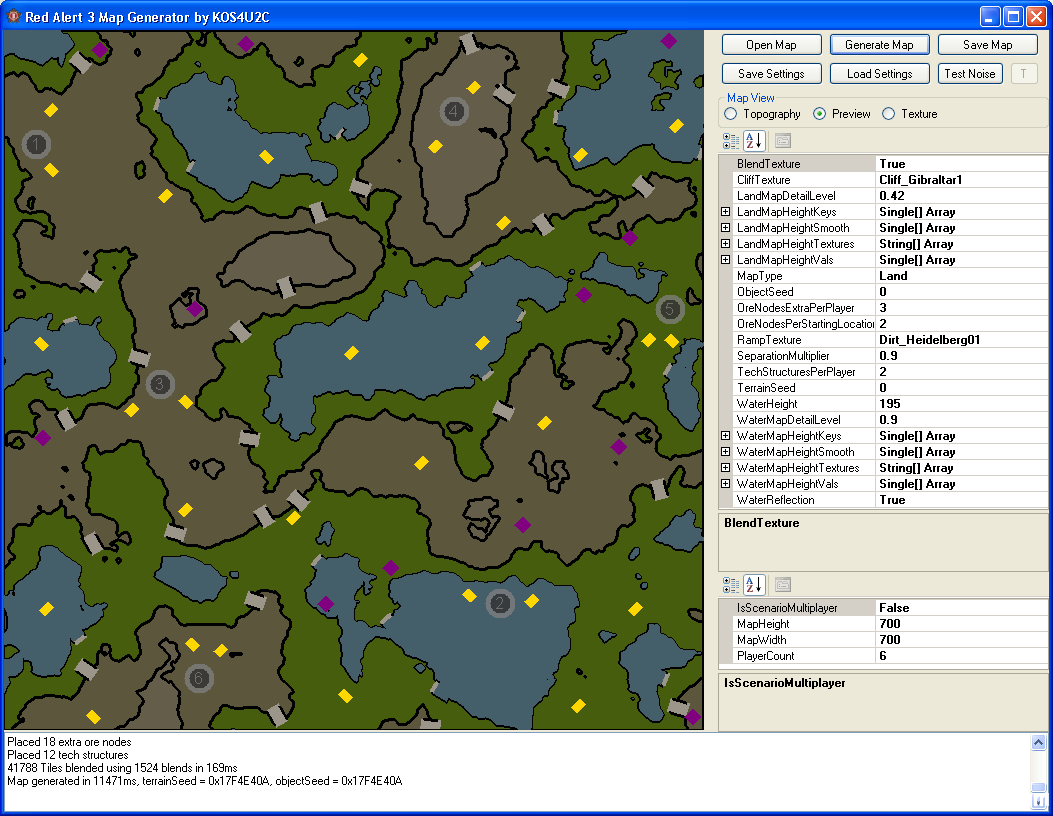
Task: Click player start marker 6 on map
Action: pos(199,678)
